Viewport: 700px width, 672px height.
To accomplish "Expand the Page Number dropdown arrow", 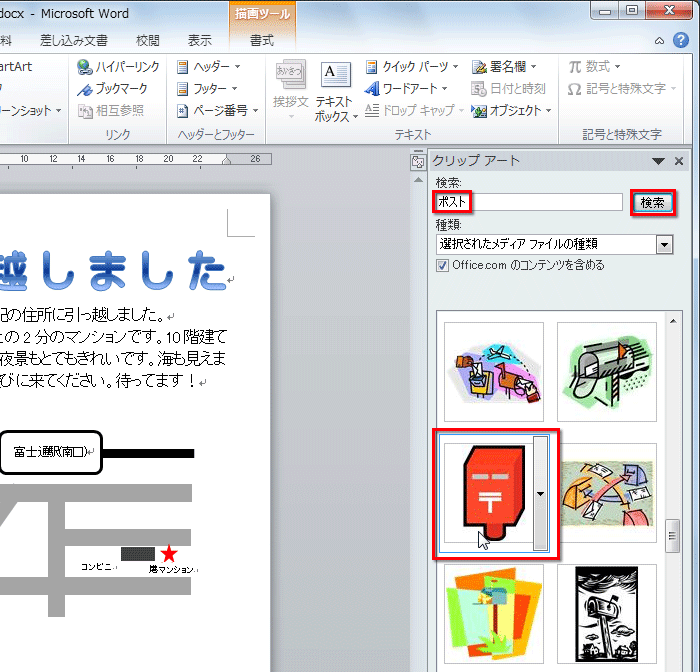I will tap(255, 110).
